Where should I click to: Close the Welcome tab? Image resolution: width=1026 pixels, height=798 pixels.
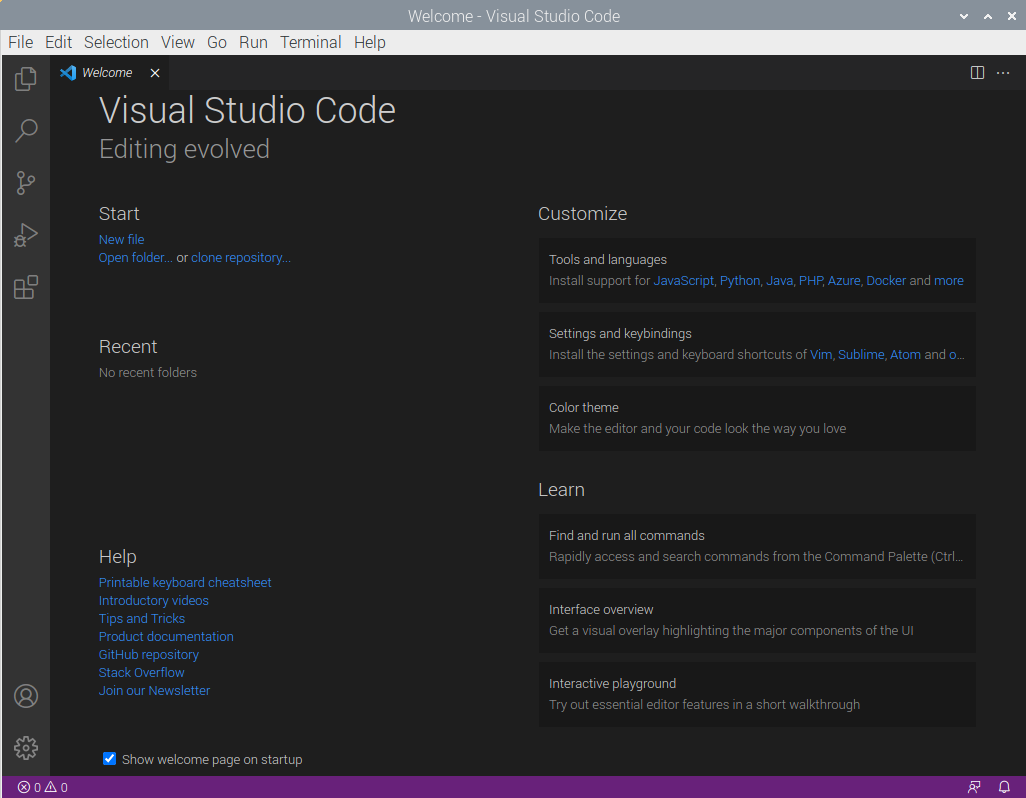coord(155,73)
